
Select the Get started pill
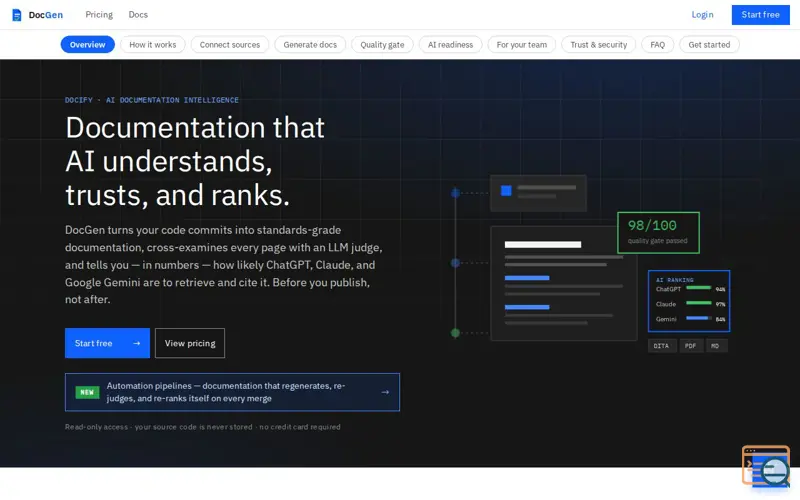tap(709, 44)
